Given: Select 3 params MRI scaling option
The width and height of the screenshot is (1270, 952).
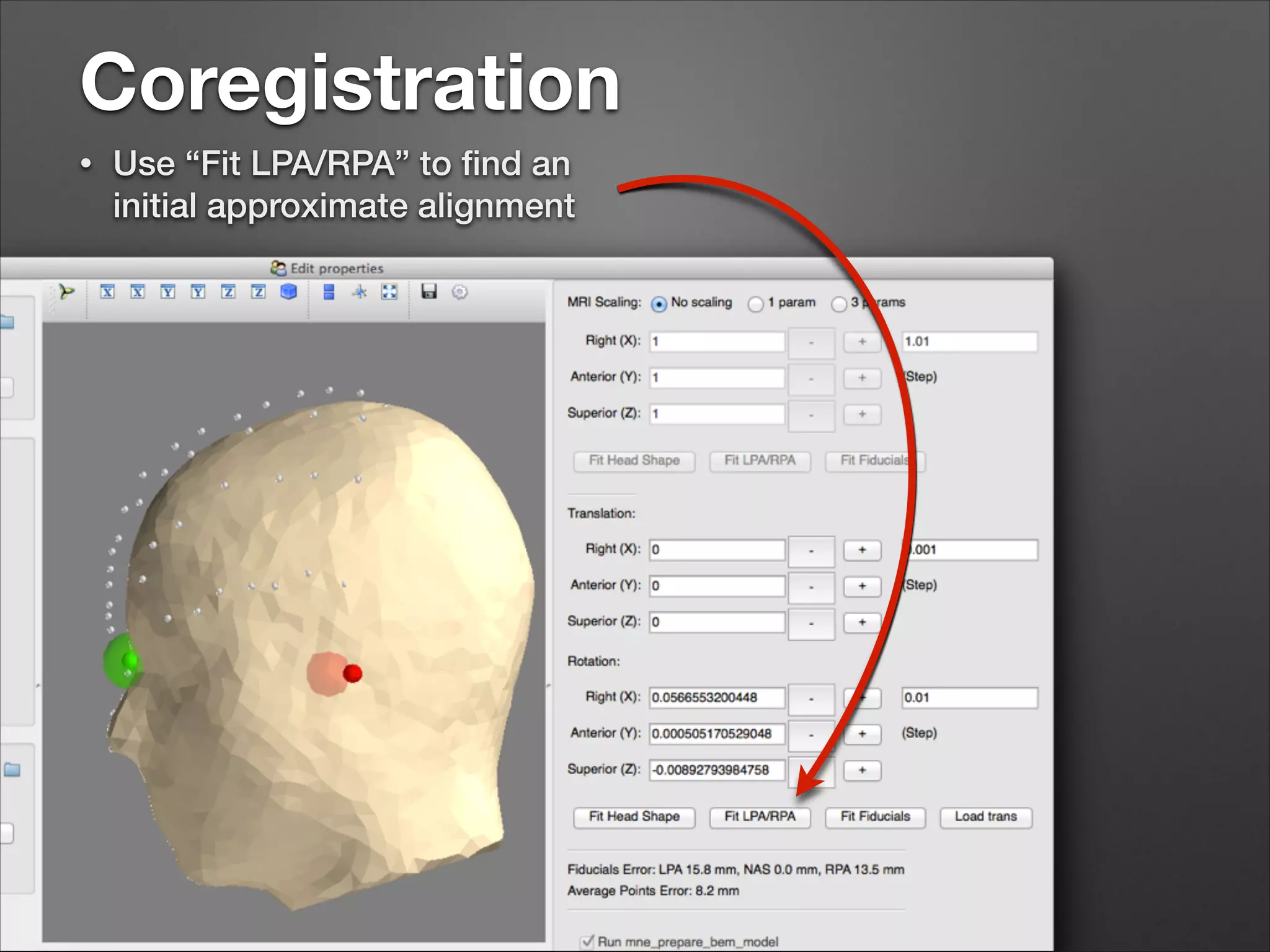Looking at the screenshot, I should [839, 304].
